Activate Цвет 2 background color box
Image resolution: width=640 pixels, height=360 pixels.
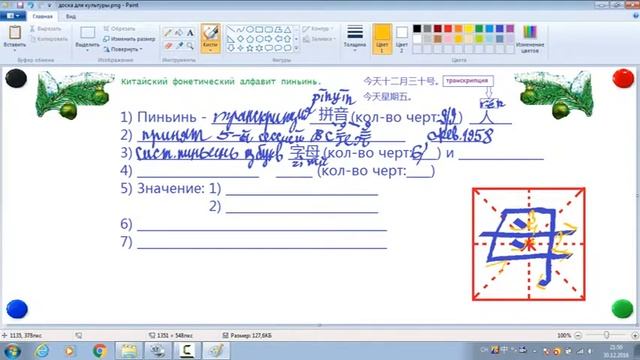pyautogui.click(x=402, y=40)
